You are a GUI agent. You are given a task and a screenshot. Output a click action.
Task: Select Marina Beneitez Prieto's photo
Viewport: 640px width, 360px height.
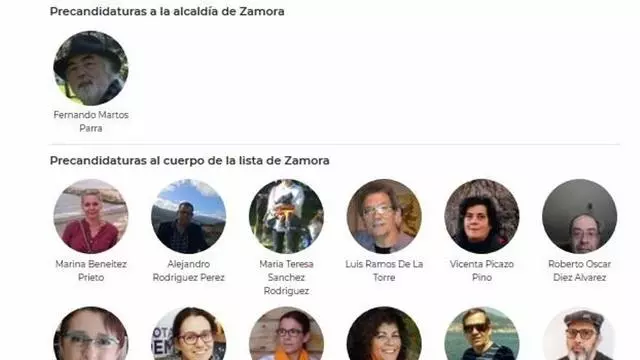point(91,216)
